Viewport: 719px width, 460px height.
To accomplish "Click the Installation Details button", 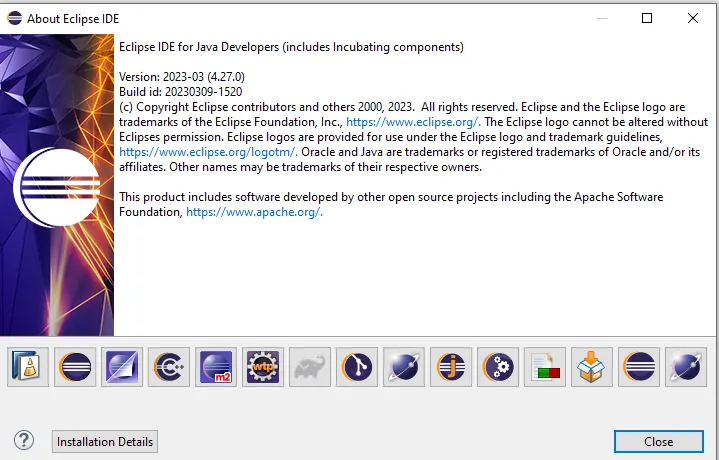I will click(x=105, y=442).
